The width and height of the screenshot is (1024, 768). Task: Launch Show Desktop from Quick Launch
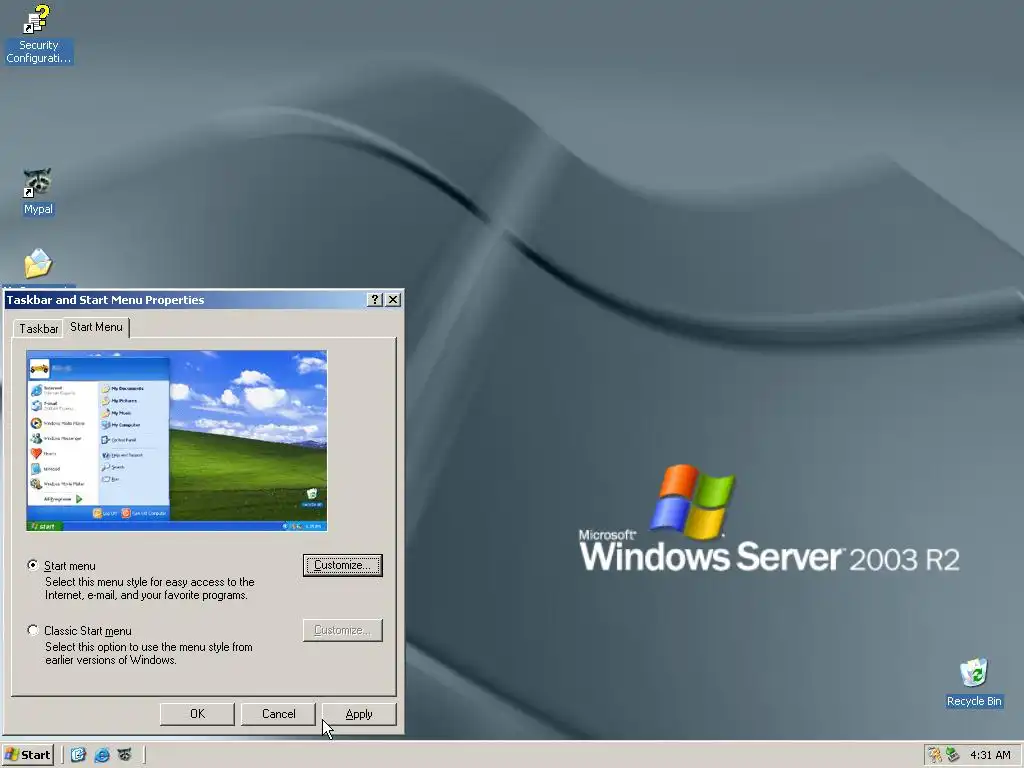click(x=78, y=755)
